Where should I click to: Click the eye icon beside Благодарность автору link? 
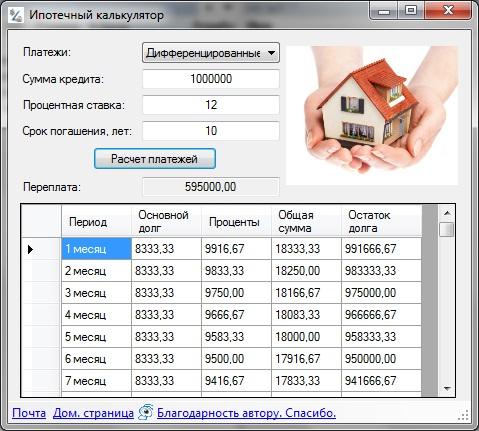pos(146,413)
